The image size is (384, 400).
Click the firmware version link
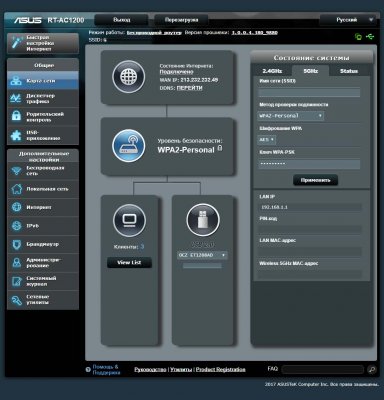(255, 33)
